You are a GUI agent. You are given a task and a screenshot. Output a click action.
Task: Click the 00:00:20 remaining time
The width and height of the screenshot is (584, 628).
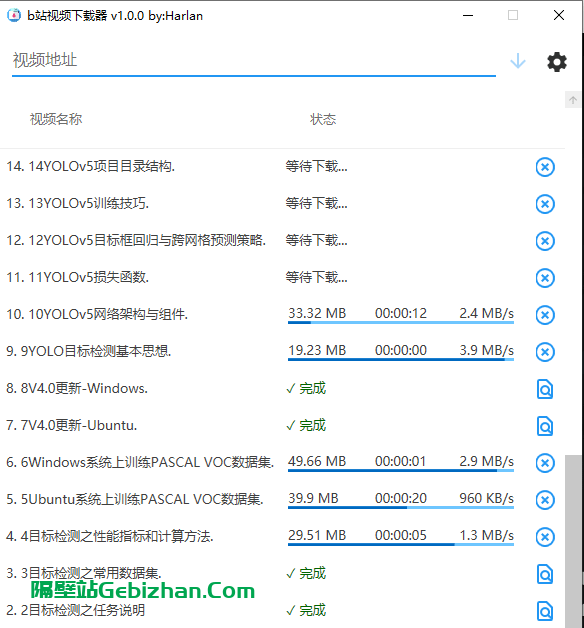point(401,498)
